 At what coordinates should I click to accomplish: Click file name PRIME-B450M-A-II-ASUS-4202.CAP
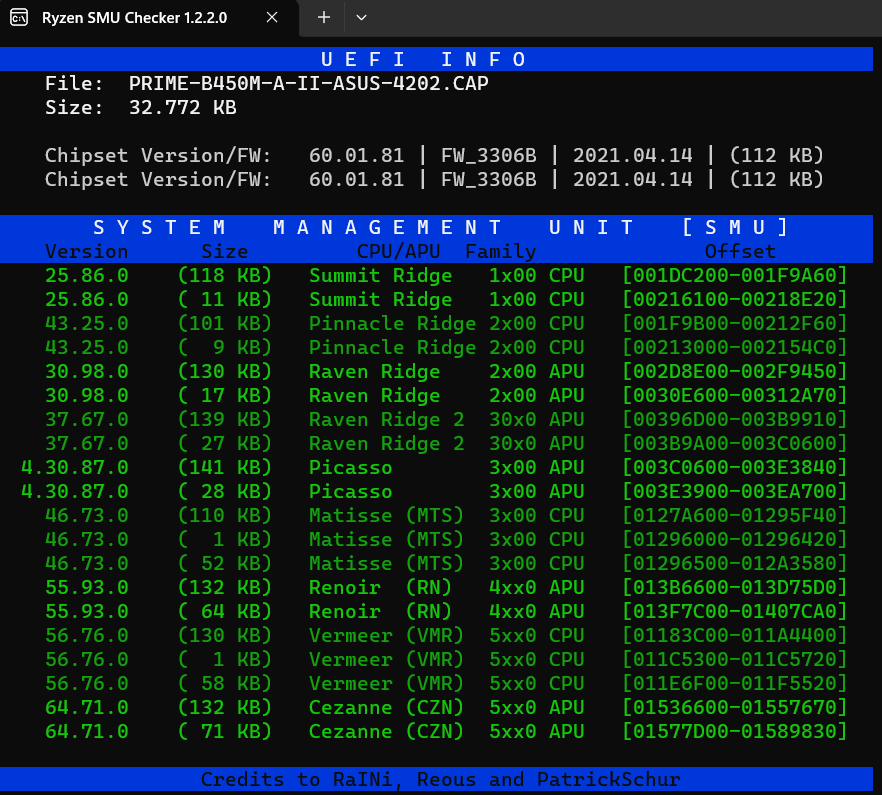click(x=308, y=83)
